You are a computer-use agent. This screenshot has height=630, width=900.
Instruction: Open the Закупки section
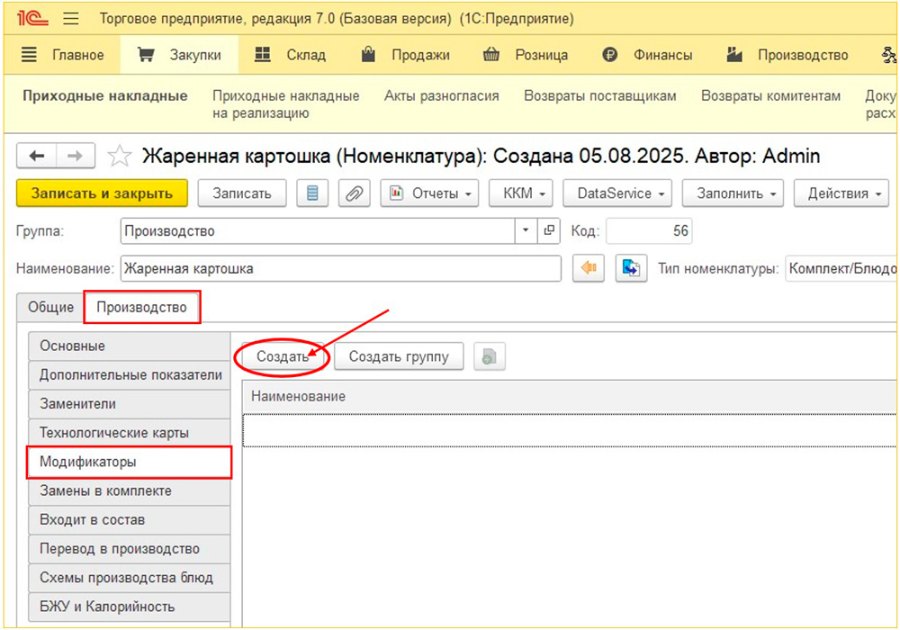click(179, 55)
